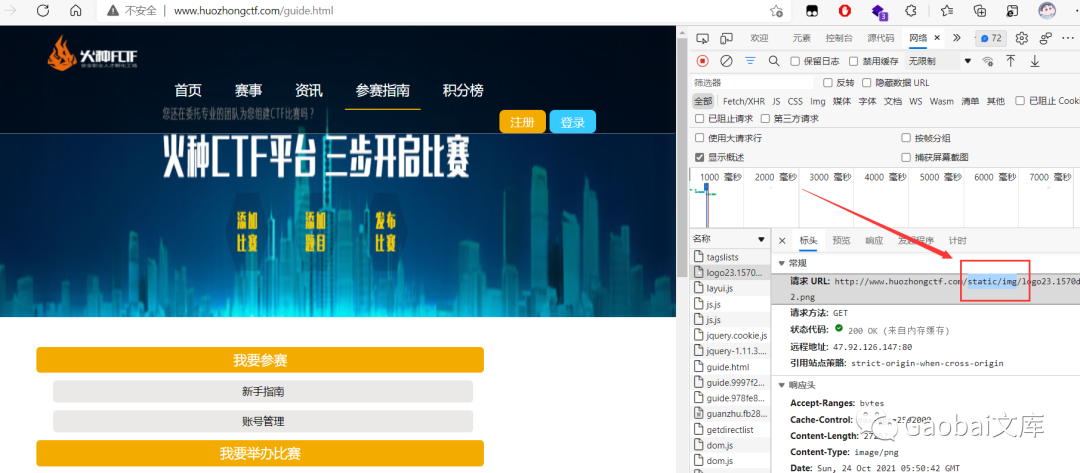This screenshot has width=1080, height=473.
Task: Select getdirectlist request row
Action: coord(730,430)
